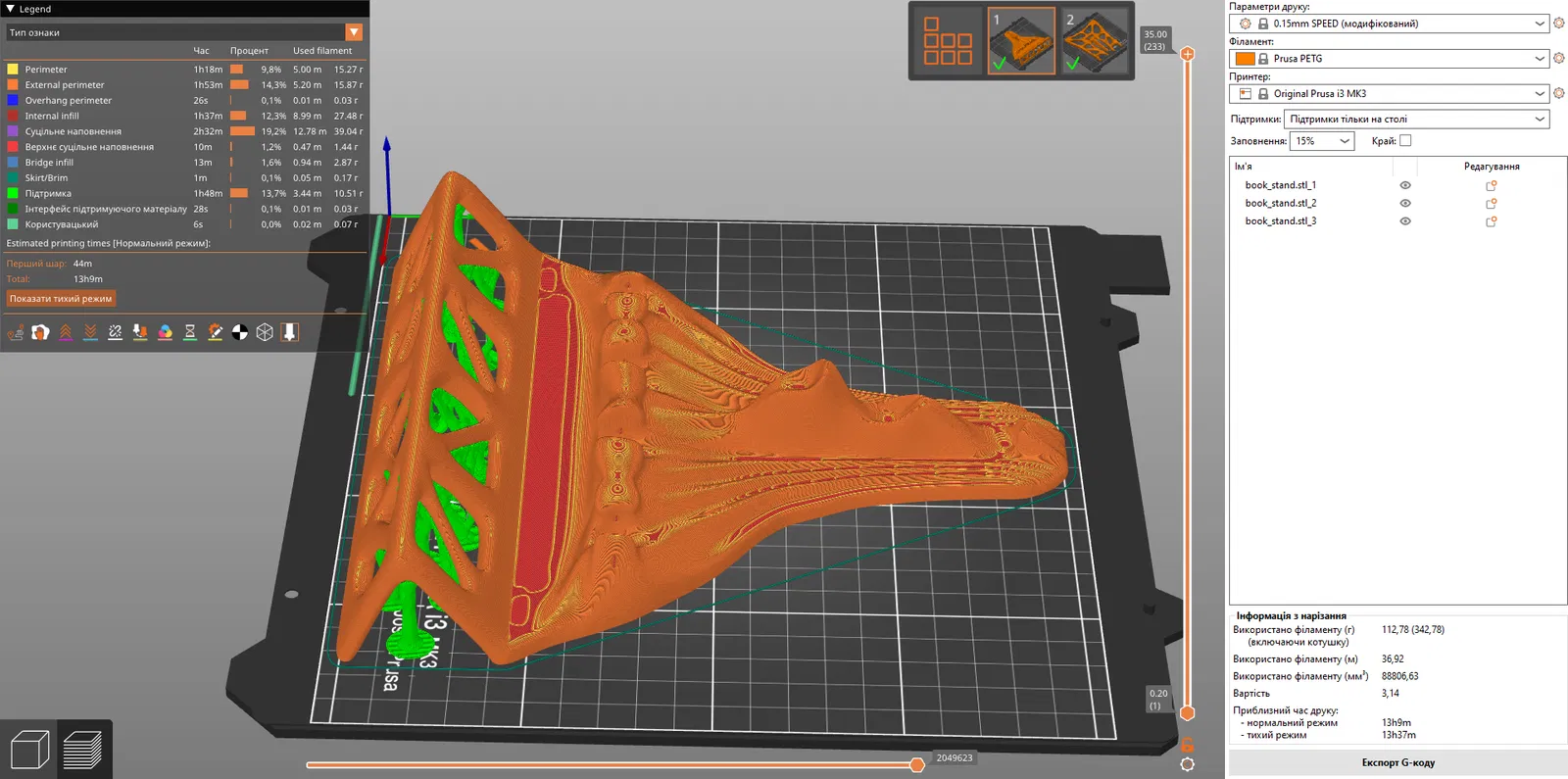
Task: Toggle External perimeter feature in legend
Action: pyautogui.click(x=184, y=85)
